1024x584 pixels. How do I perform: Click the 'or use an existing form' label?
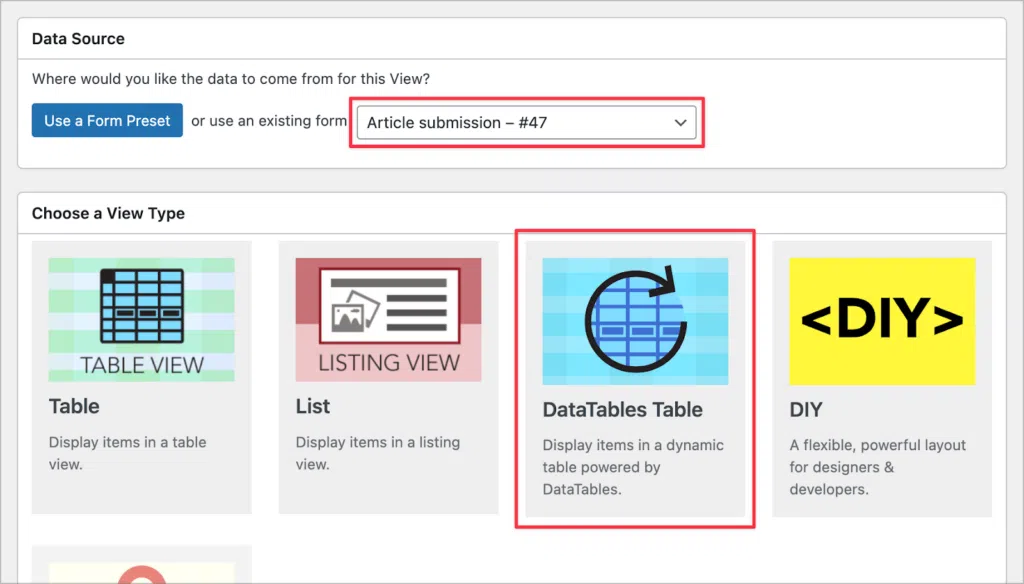tap(269, 121)
